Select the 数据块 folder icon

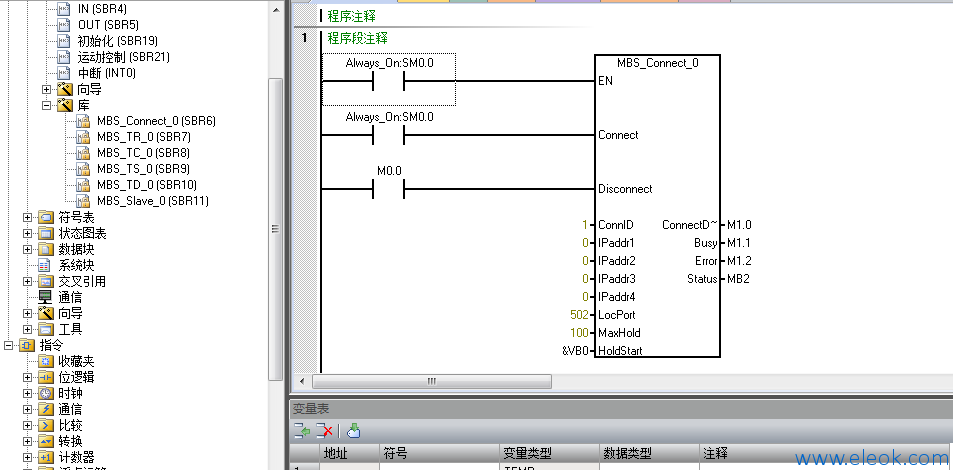pos(45,249)
